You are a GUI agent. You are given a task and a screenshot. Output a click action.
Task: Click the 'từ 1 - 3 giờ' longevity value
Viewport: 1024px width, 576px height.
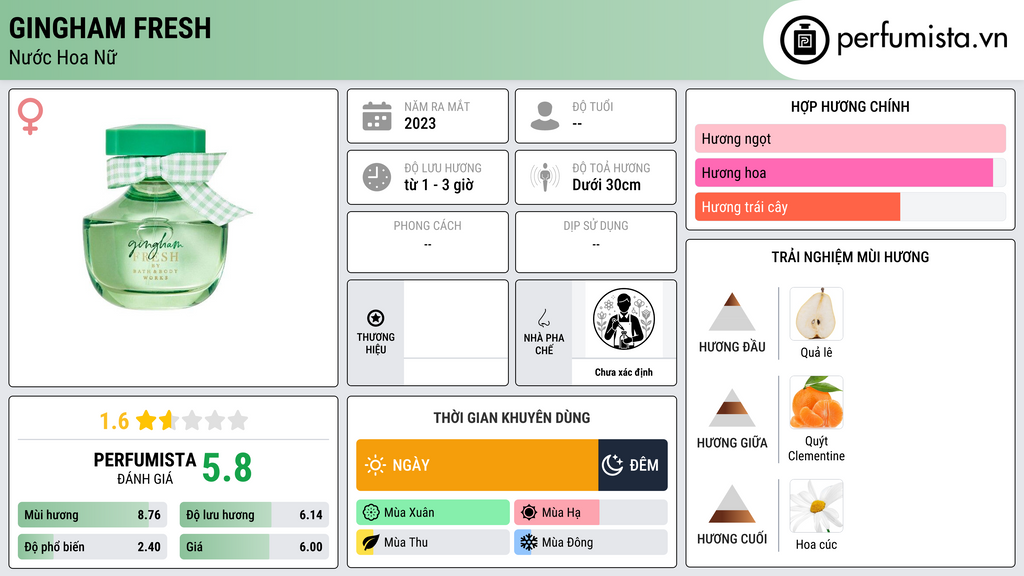point(438,185)
